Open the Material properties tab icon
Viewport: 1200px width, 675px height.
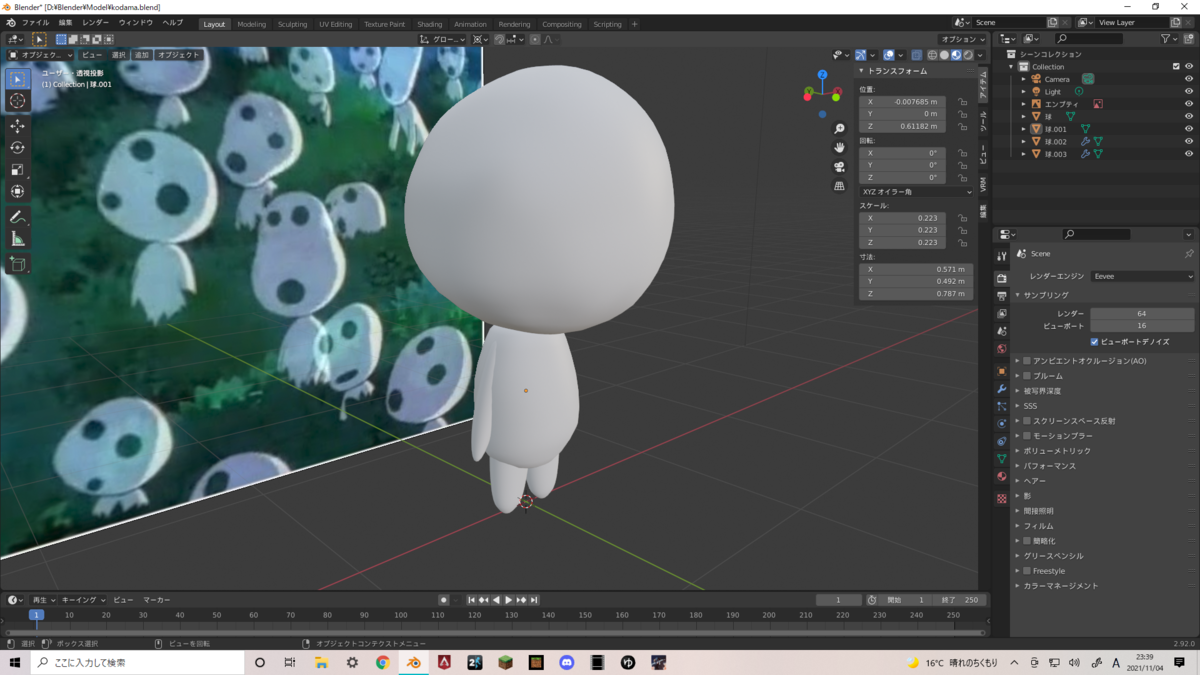click(x=1001, y=477)
